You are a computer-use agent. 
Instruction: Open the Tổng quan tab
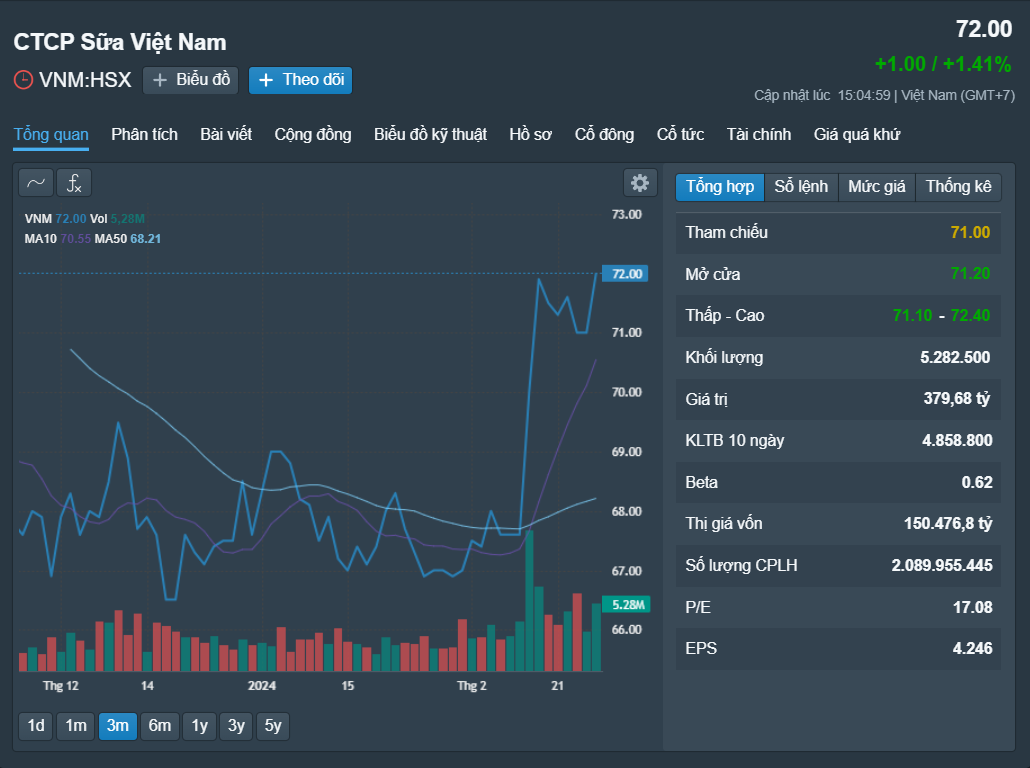51,135
